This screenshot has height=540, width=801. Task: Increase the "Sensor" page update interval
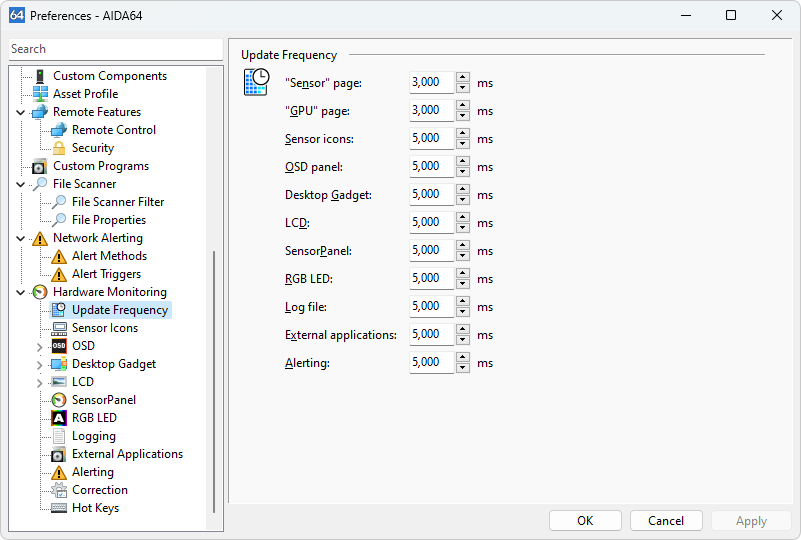click(463, 78)
